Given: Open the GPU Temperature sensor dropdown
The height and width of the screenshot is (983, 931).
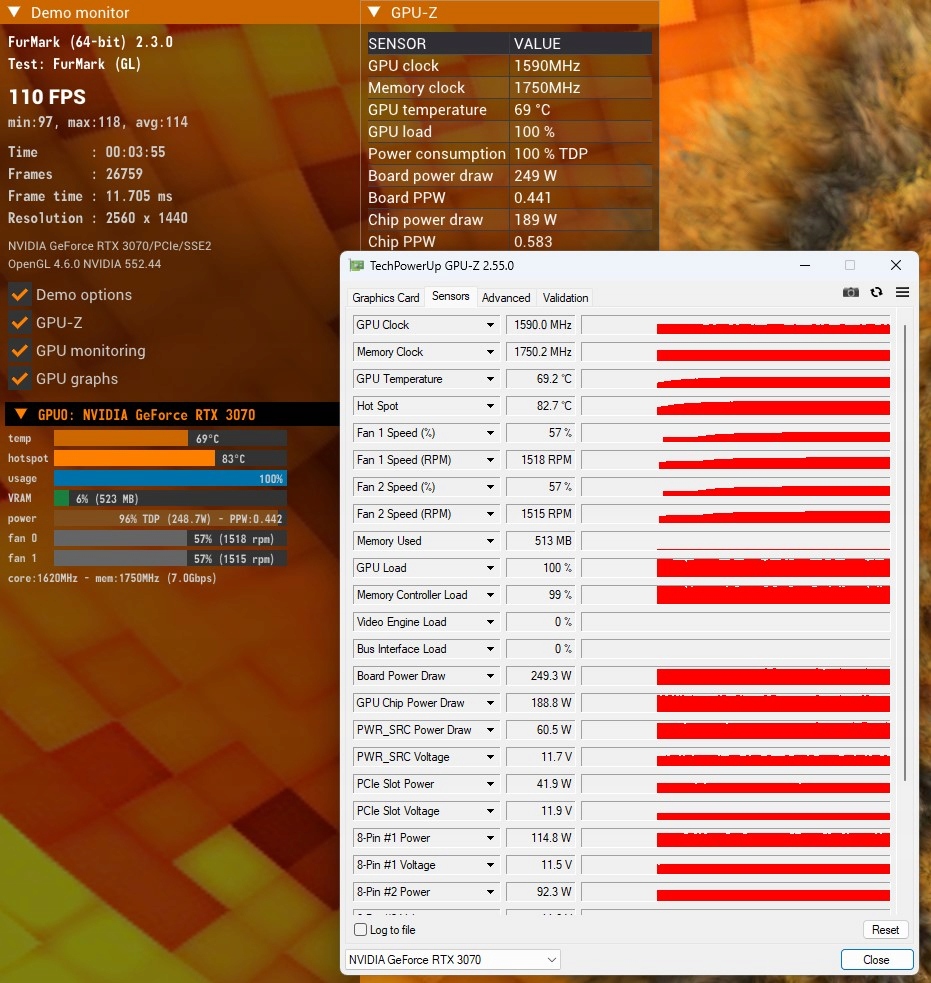Looking at the screenshot, I should [x=490, y=379].
